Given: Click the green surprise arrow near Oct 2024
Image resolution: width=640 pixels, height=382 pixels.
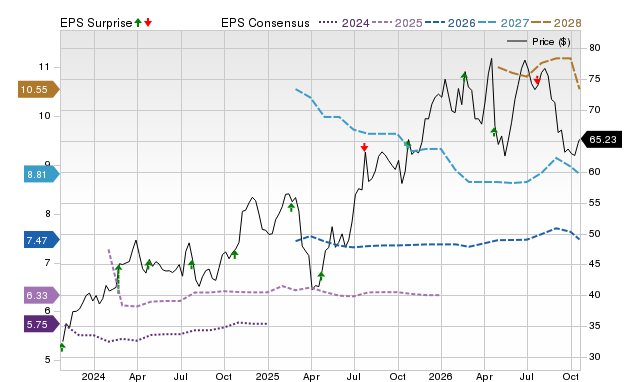Looking at the screenshot, I should coord(234,254).
